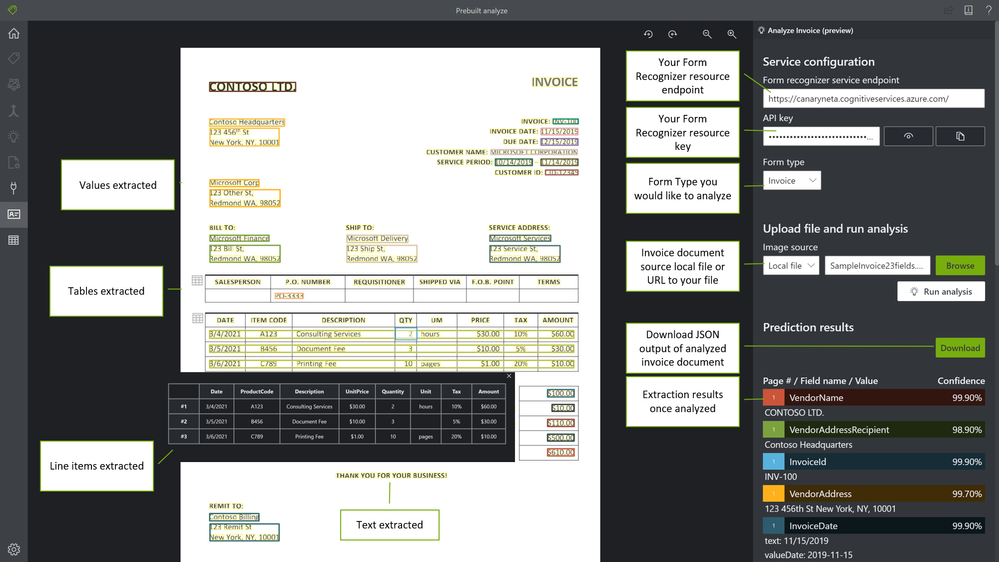The width and height of the screenshot is (999, 562).
Task: Click 'Microsoft Services' under Service Address
Action: click(520, 238)
